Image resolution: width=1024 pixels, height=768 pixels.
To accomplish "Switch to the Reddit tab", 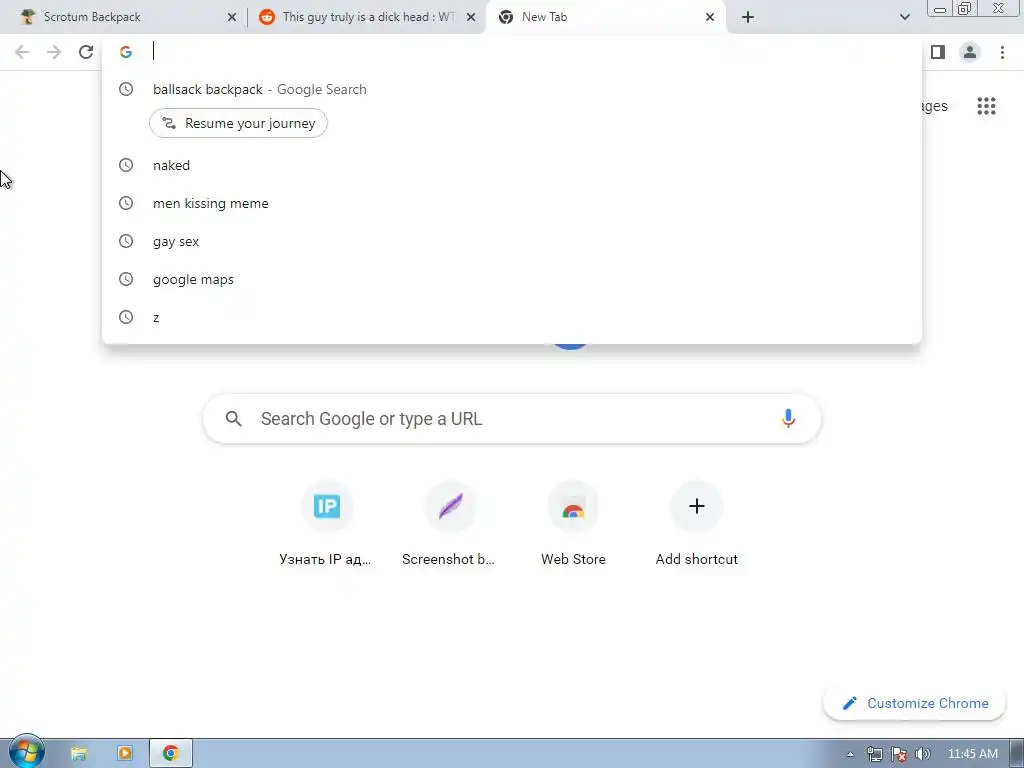I will pyautogui.click(x=362, y=17).
